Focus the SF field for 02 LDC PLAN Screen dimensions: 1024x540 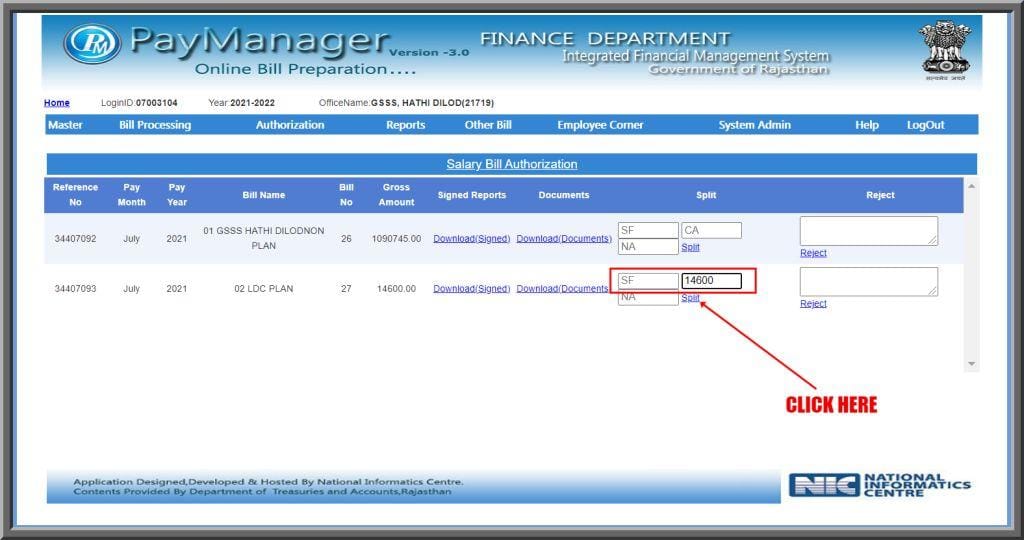tap(648, 280)
